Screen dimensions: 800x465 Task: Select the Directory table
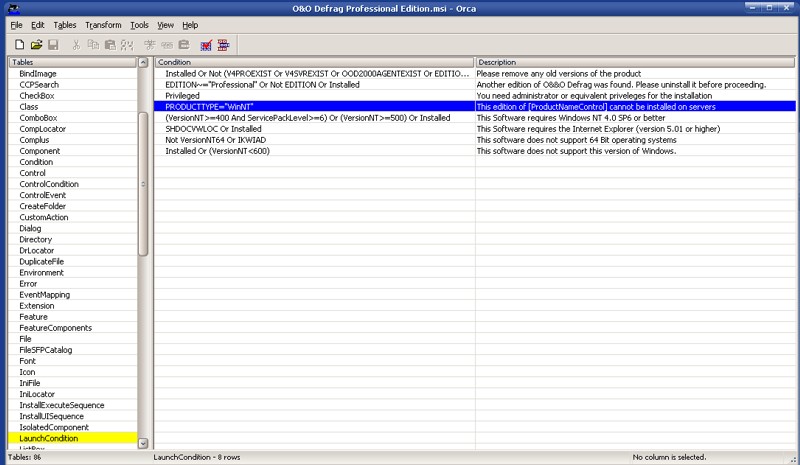(36, 239)
